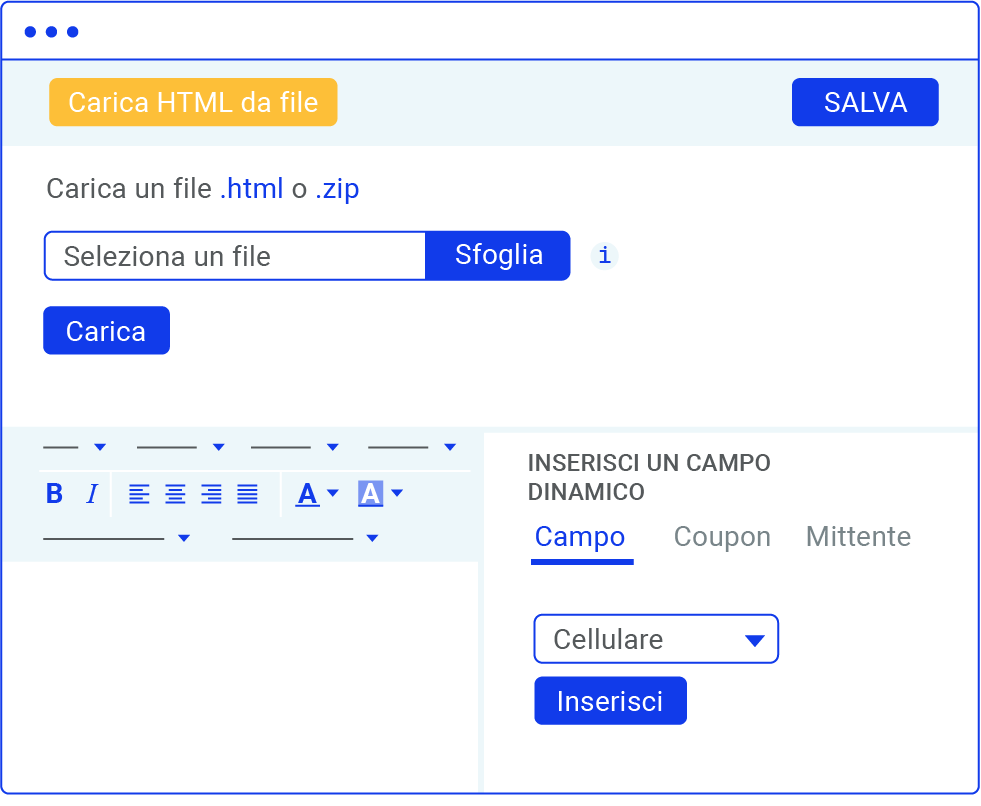Switch to the Mittente tab
Image resolution: width=981 pixels, height=806 pixels.
pyautogui.click(x=858, y=537)
